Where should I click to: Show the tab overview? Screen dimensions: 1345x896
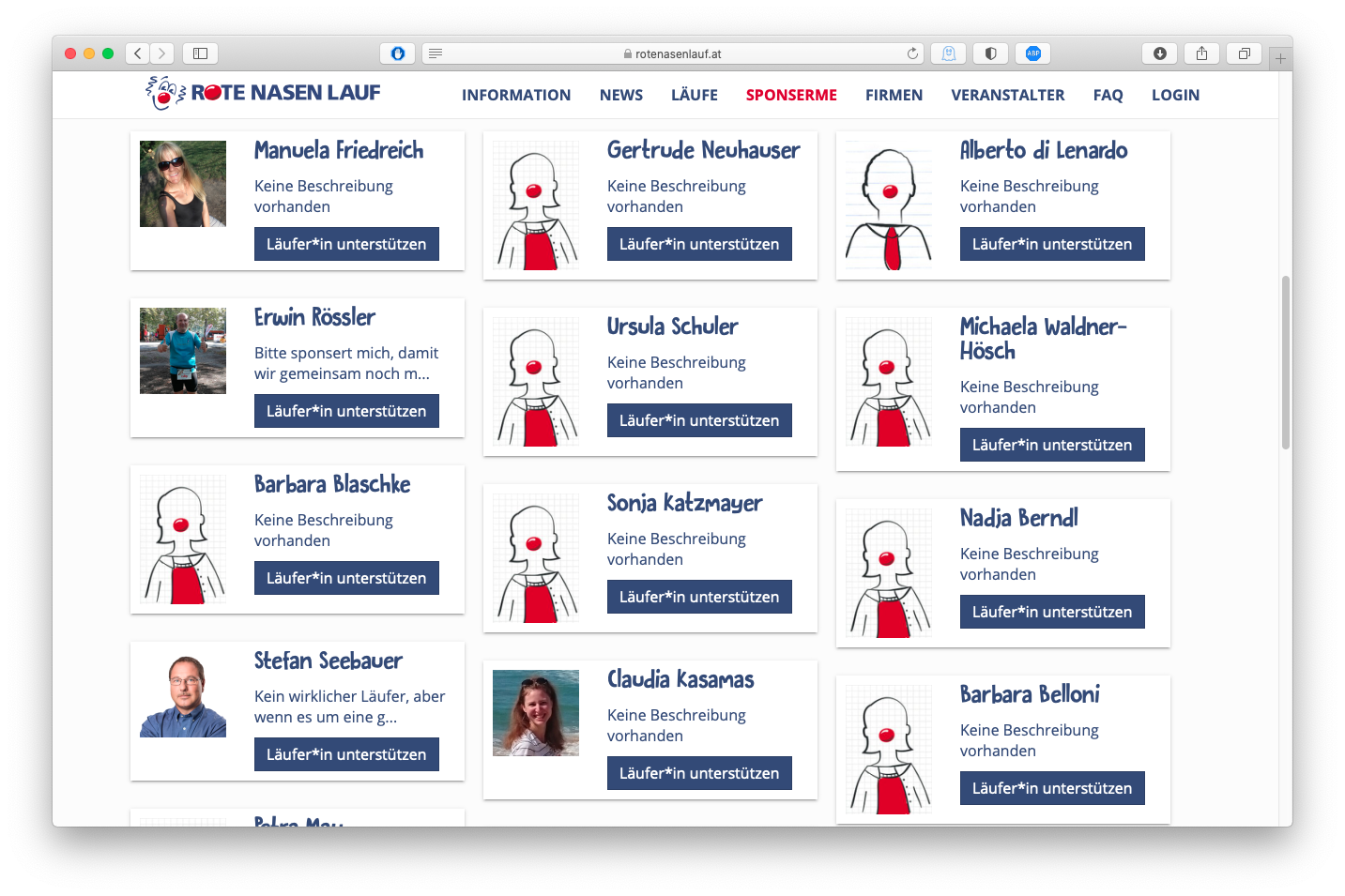(x=1244, y=53)
